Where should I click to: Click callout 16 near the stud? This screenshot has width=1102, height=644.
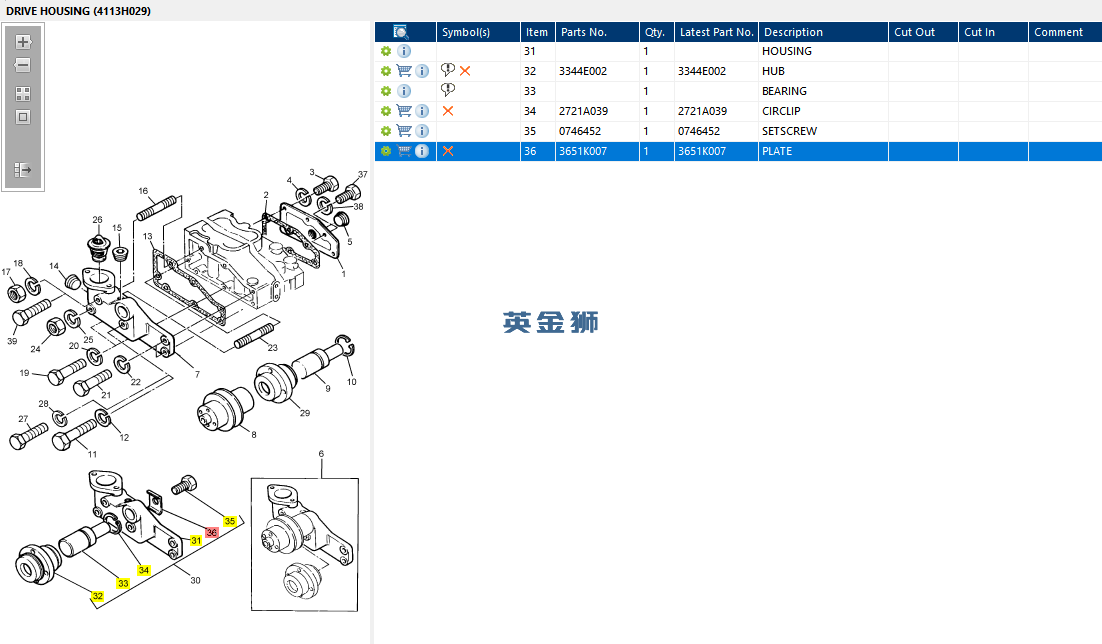pos(143,191)
